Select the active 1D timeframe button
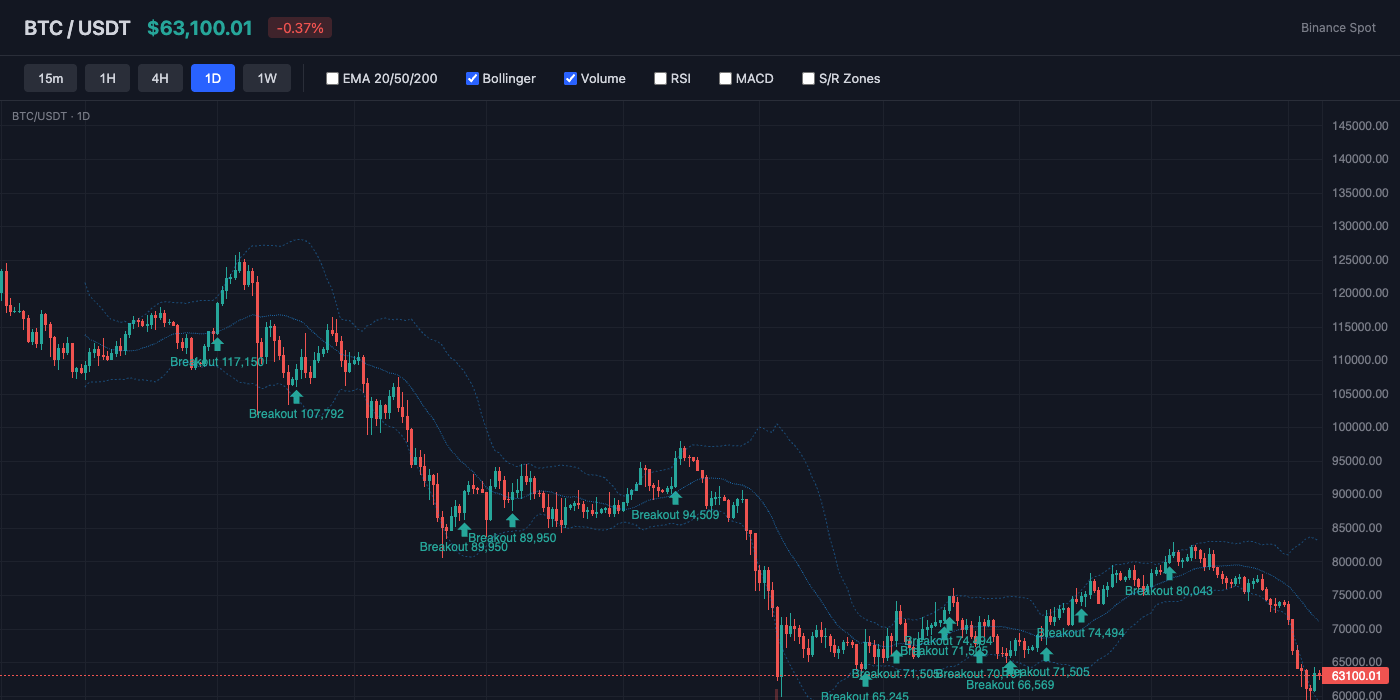Screen dimensions: 1400x700 point(213,78)
